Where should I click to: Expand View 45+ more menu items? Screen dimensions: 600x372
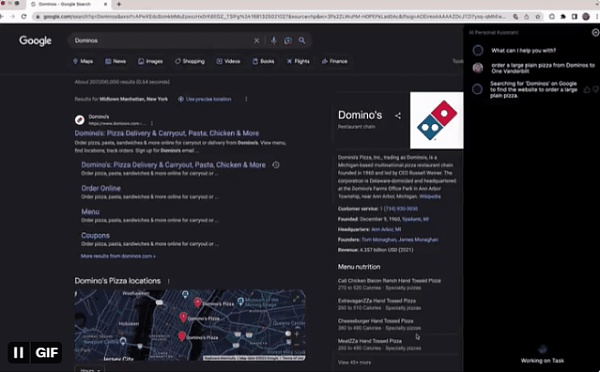(354, 362)
